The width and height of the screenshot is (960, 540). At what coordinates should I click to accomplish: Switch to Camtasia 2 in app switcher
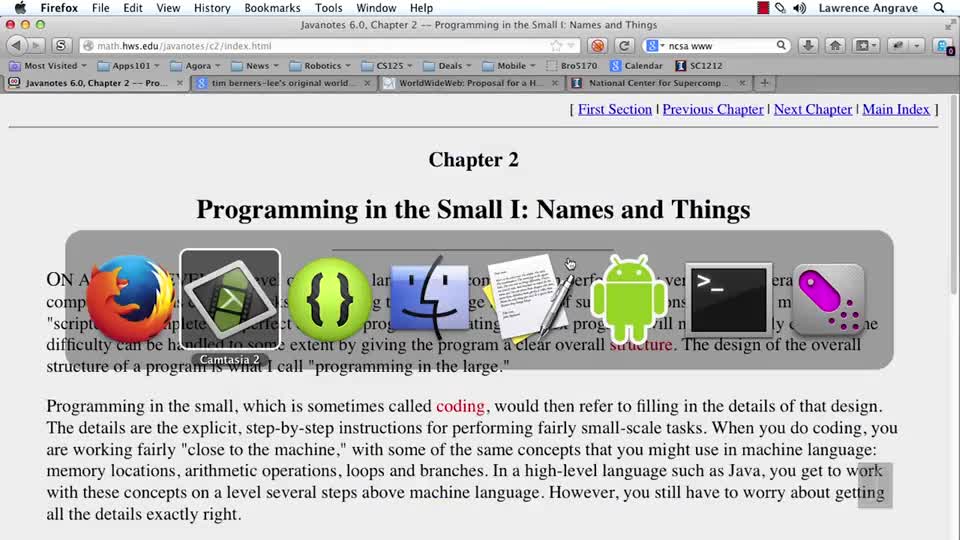click(230, 299)
